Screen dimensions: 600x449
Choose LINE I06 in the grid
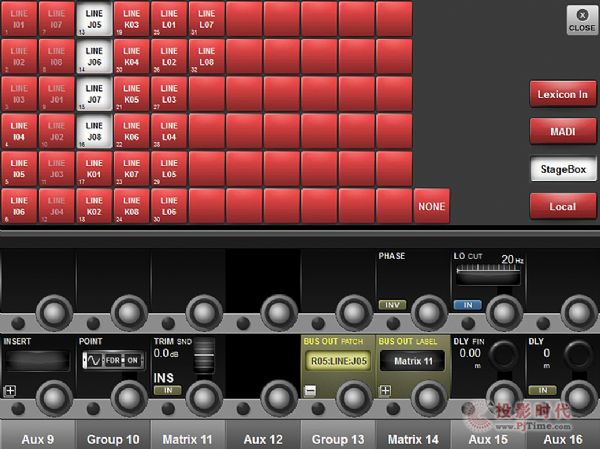(19, 206)
